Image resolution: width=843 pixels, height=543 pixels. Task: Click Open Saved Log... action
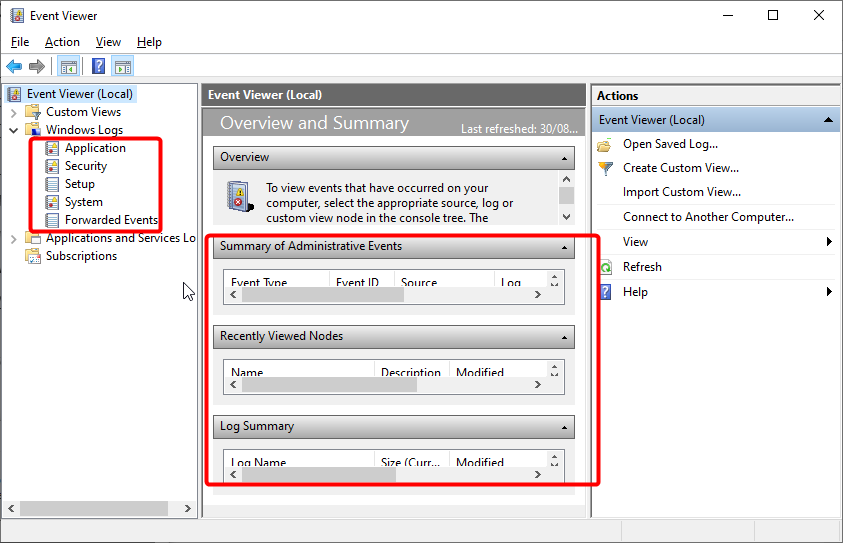click(670, 144)
